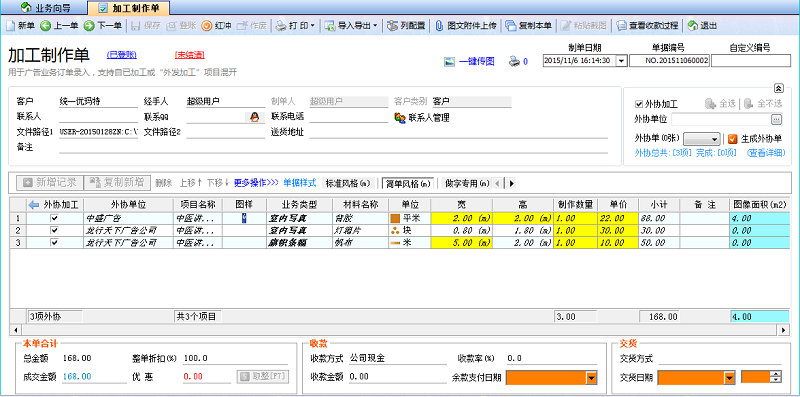Select the 简单风格 style tab
The height and width of the screenshot is (397, 800).
point(408,183)
